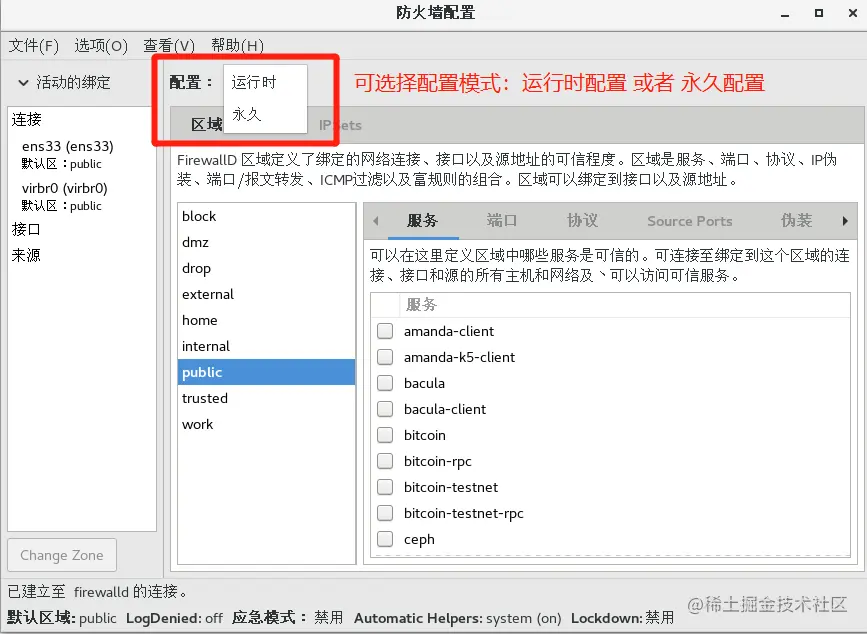Enable the amanda-client service checkbox
Screen dimensions: 867x634
click(x=385, y=331)
